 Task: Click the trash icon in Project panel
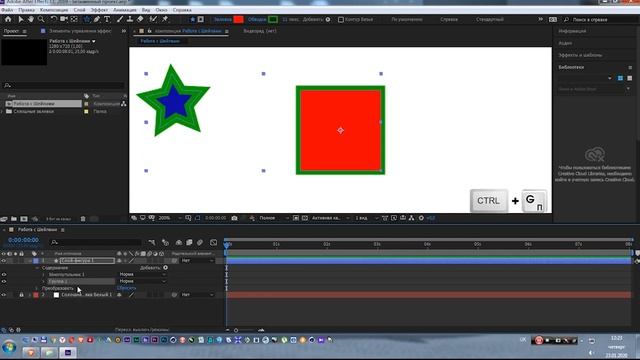[83, 219]
